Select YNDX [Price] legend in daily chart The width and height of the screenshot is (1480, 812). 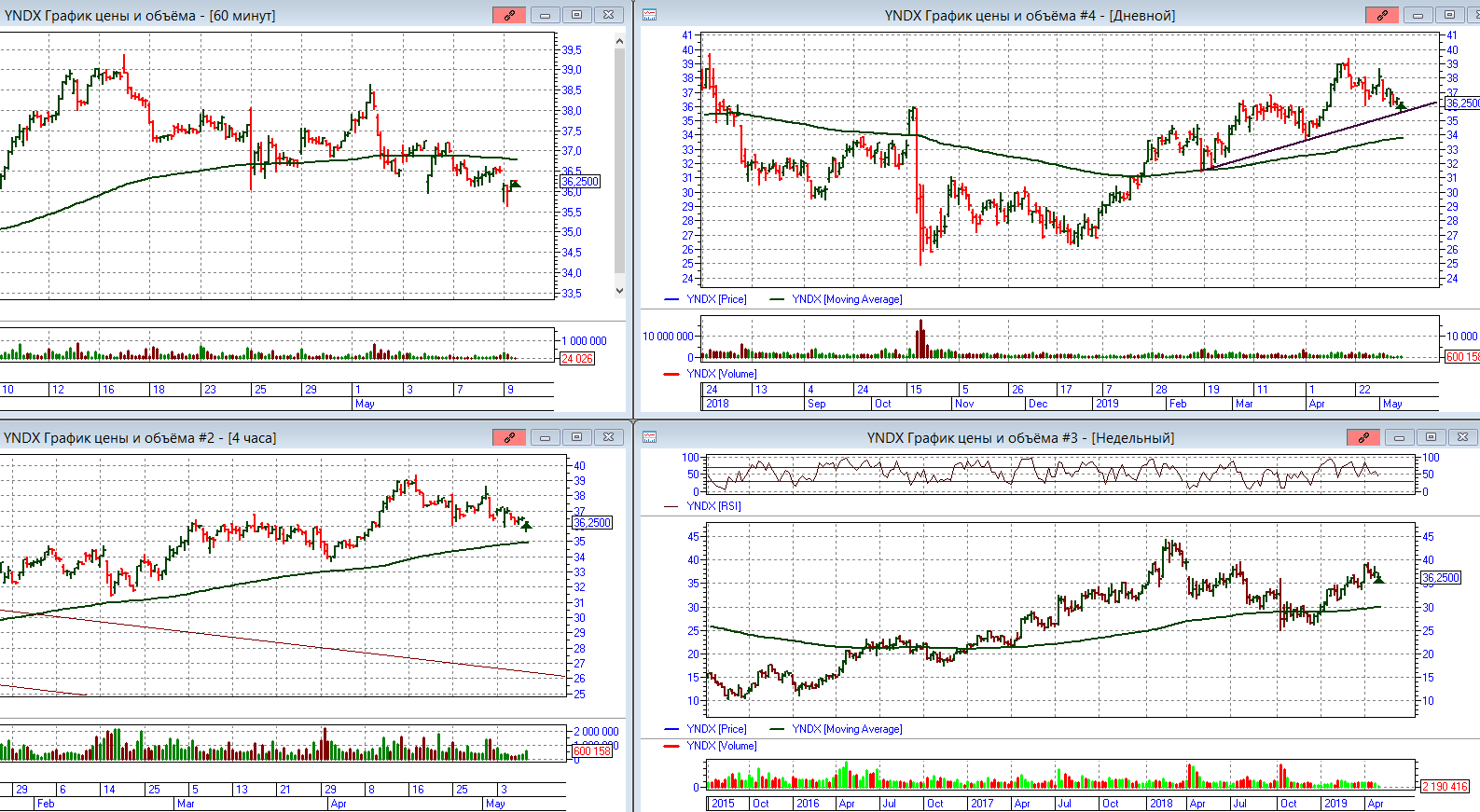click(x=716, y=299)
